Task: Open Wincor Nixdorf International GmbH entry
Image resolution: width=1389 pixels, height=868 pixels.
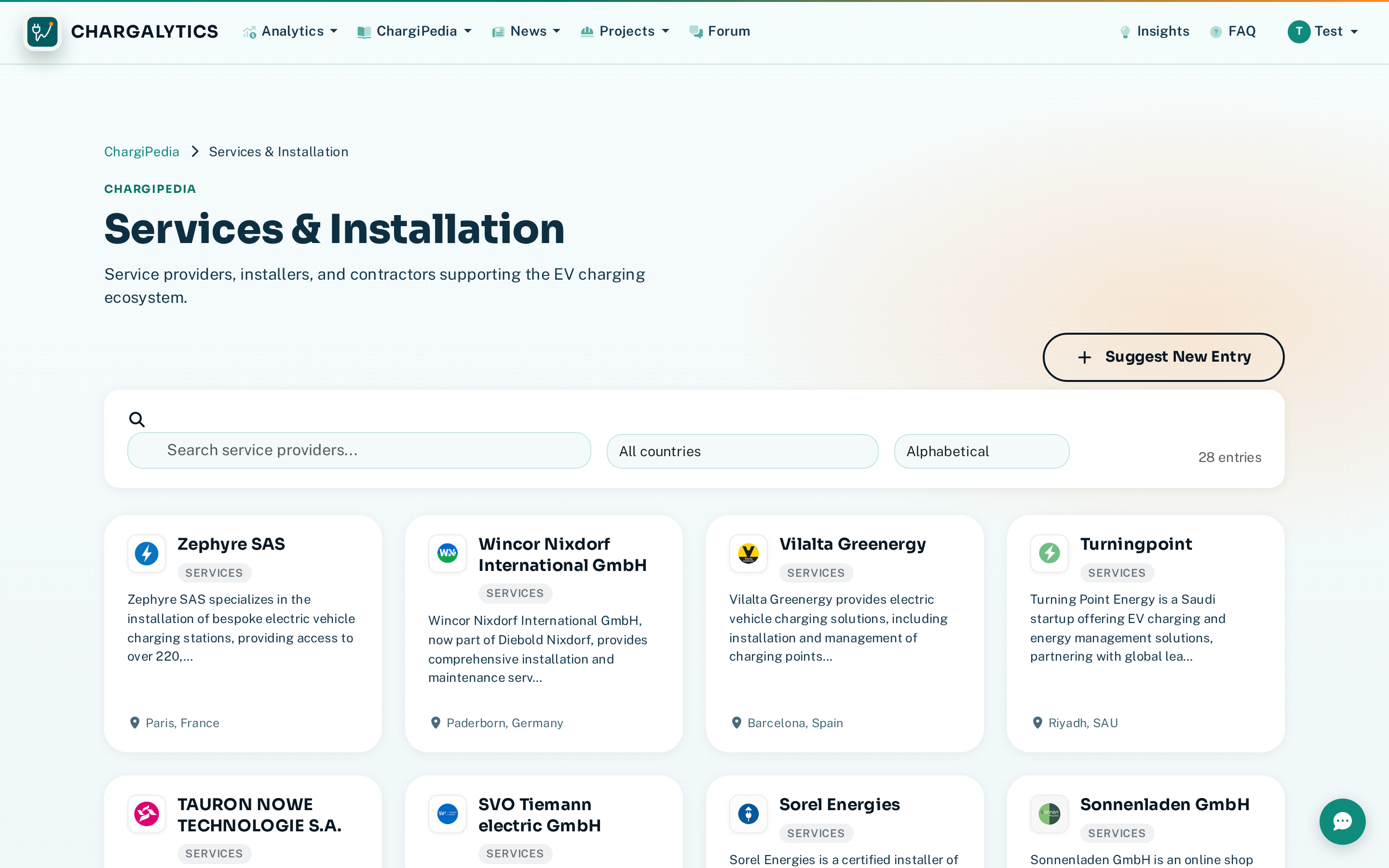Action: click(562, 555)
